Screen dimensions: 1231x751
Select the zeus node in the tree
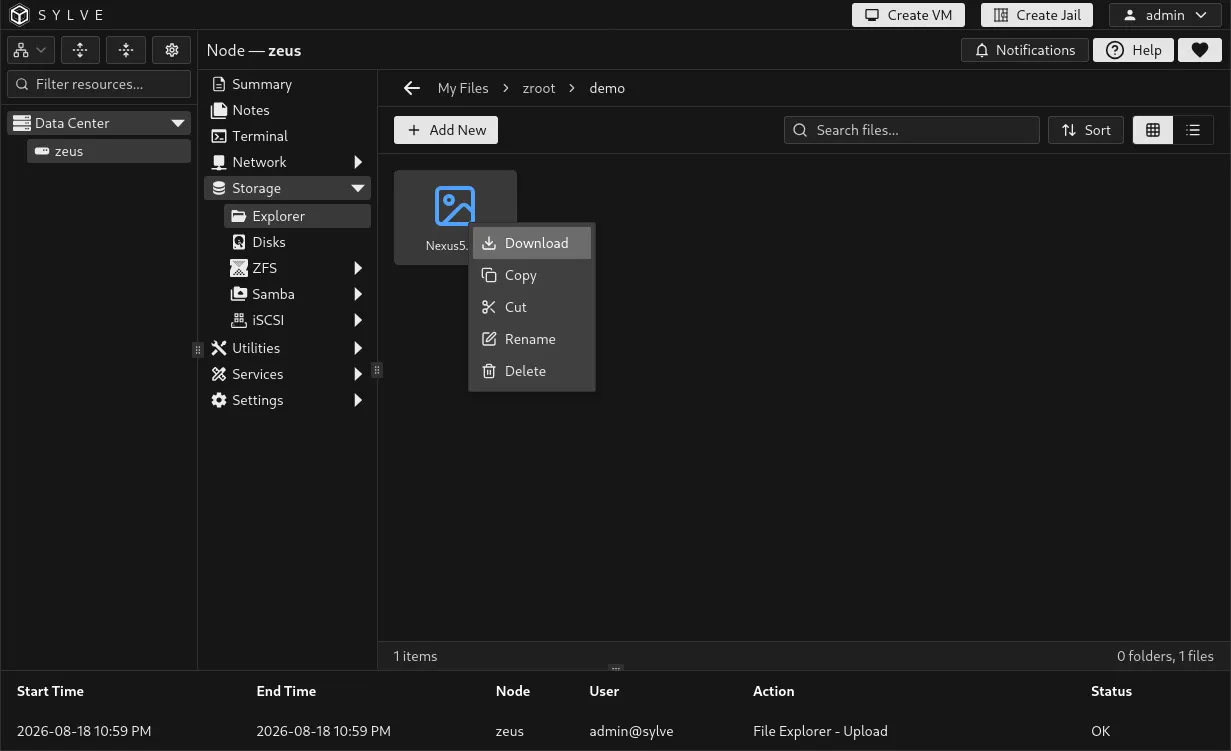[x=109, y=151]
